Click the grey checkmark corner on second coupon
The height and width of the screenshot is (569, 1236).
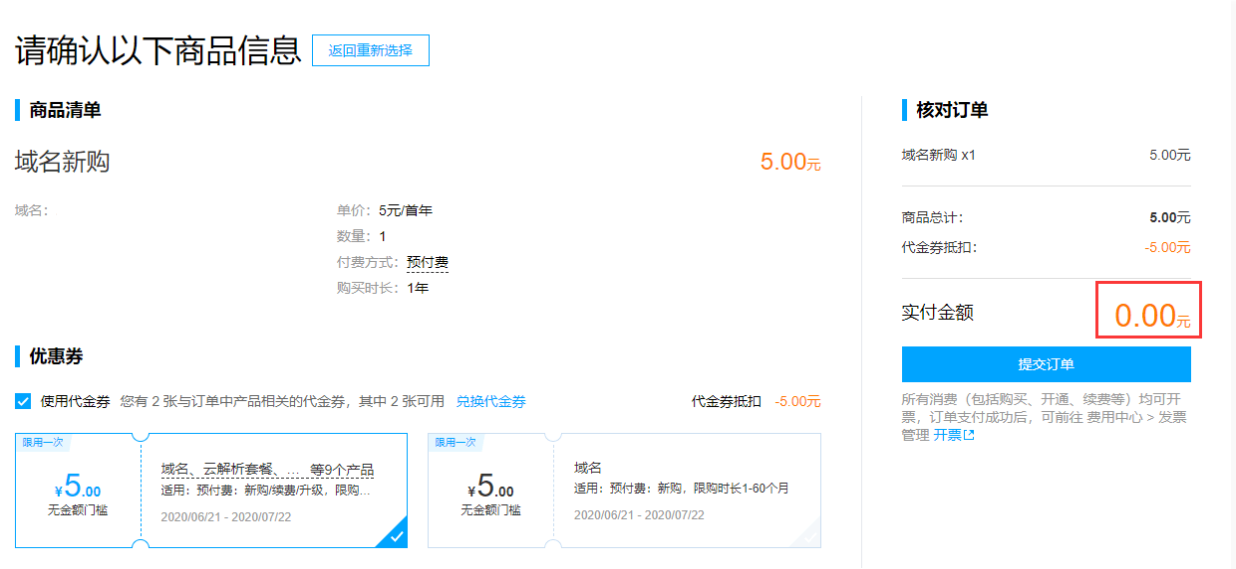point(808,538)
